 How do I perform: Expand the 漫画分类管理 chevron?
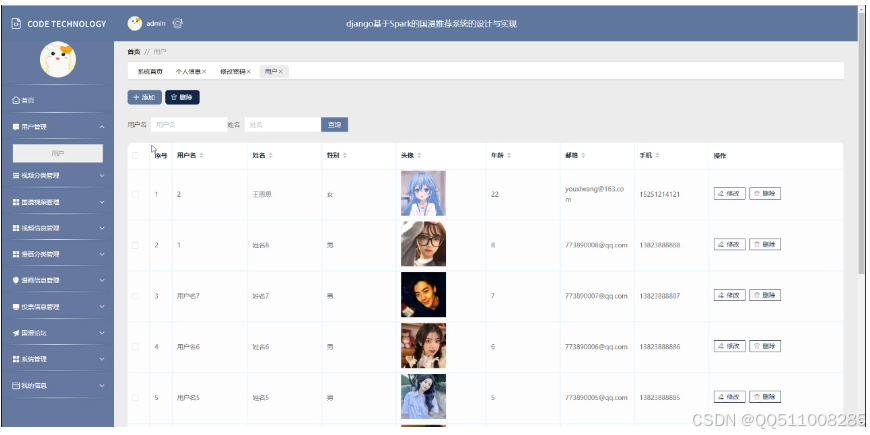pos(102,254)
